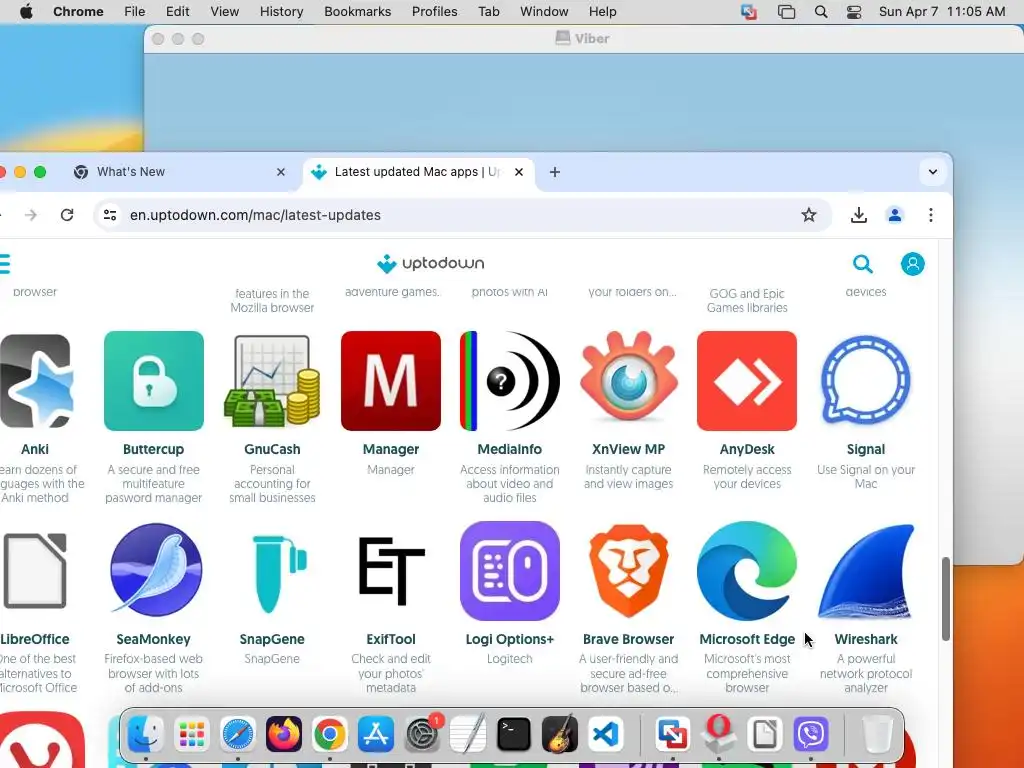Reload the page
Screen dimensions: 1024x768
[x=67, y=215]
